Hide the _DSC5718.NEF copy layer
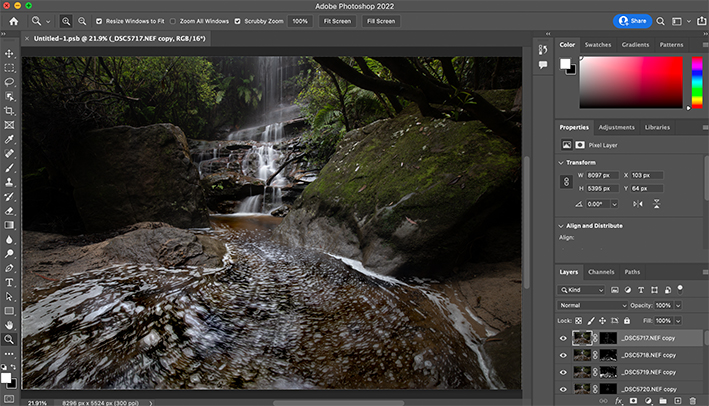709x406 pixels. 563,354
